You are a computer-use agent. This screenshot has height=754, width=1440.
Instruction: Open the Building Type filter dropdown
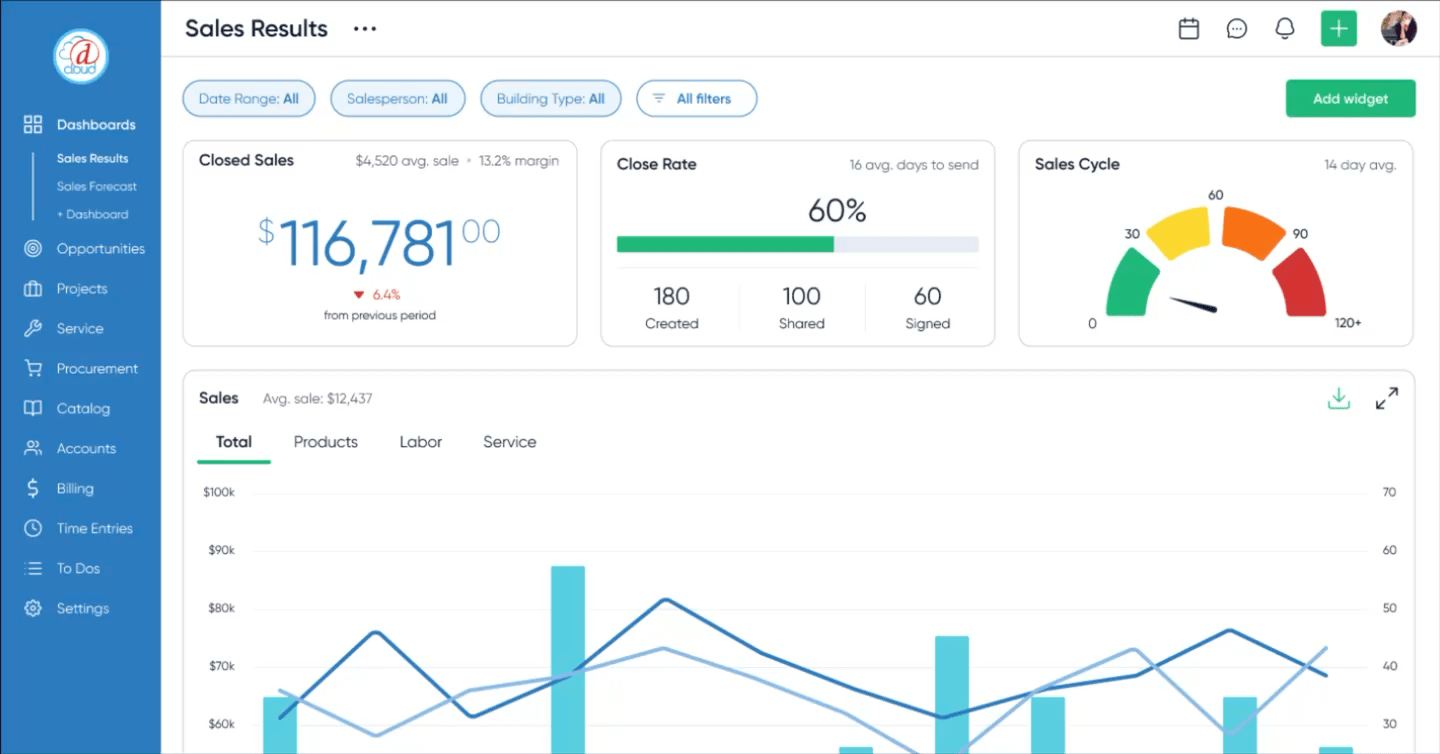(550, 98)
